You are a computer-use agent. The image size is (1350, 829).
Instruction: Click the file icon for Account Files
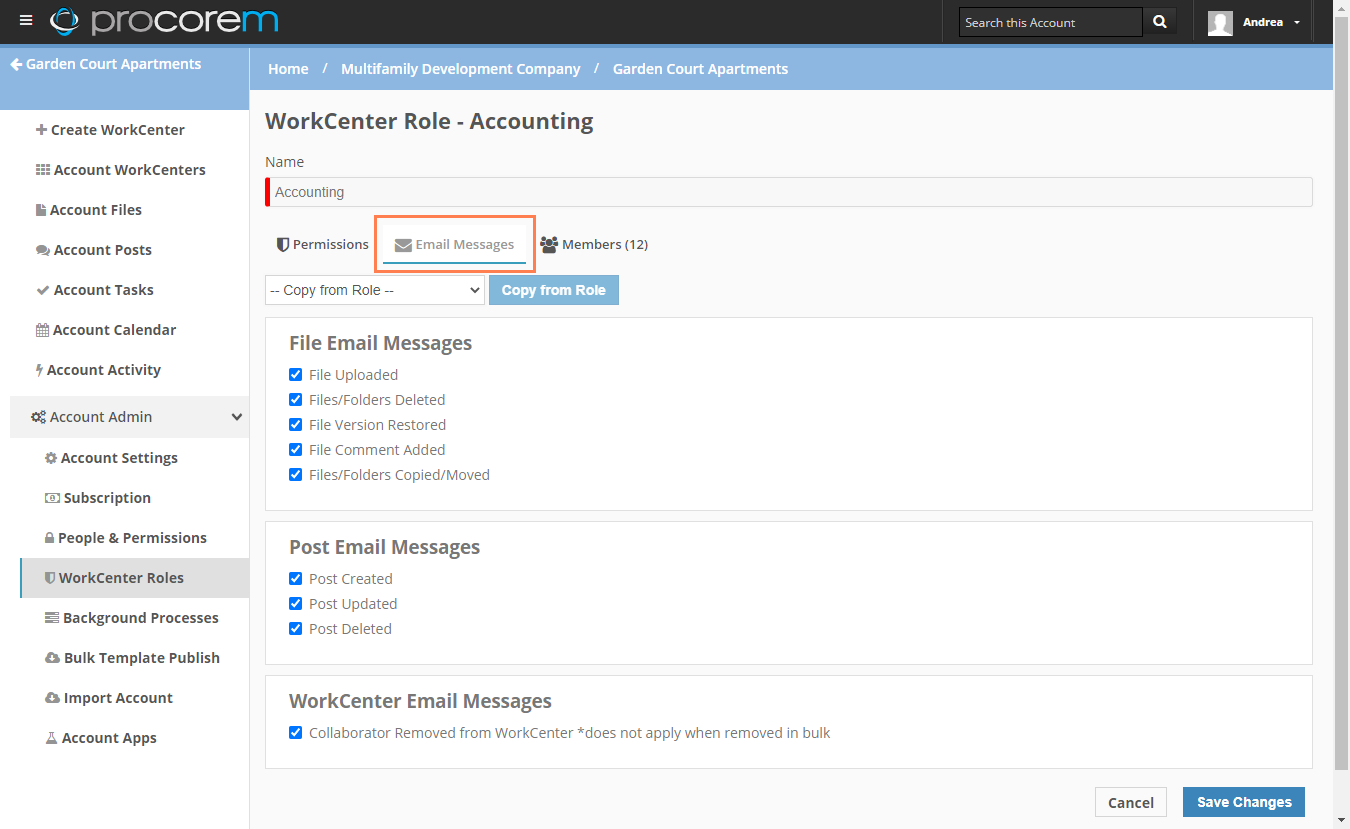tap(41, 210)
